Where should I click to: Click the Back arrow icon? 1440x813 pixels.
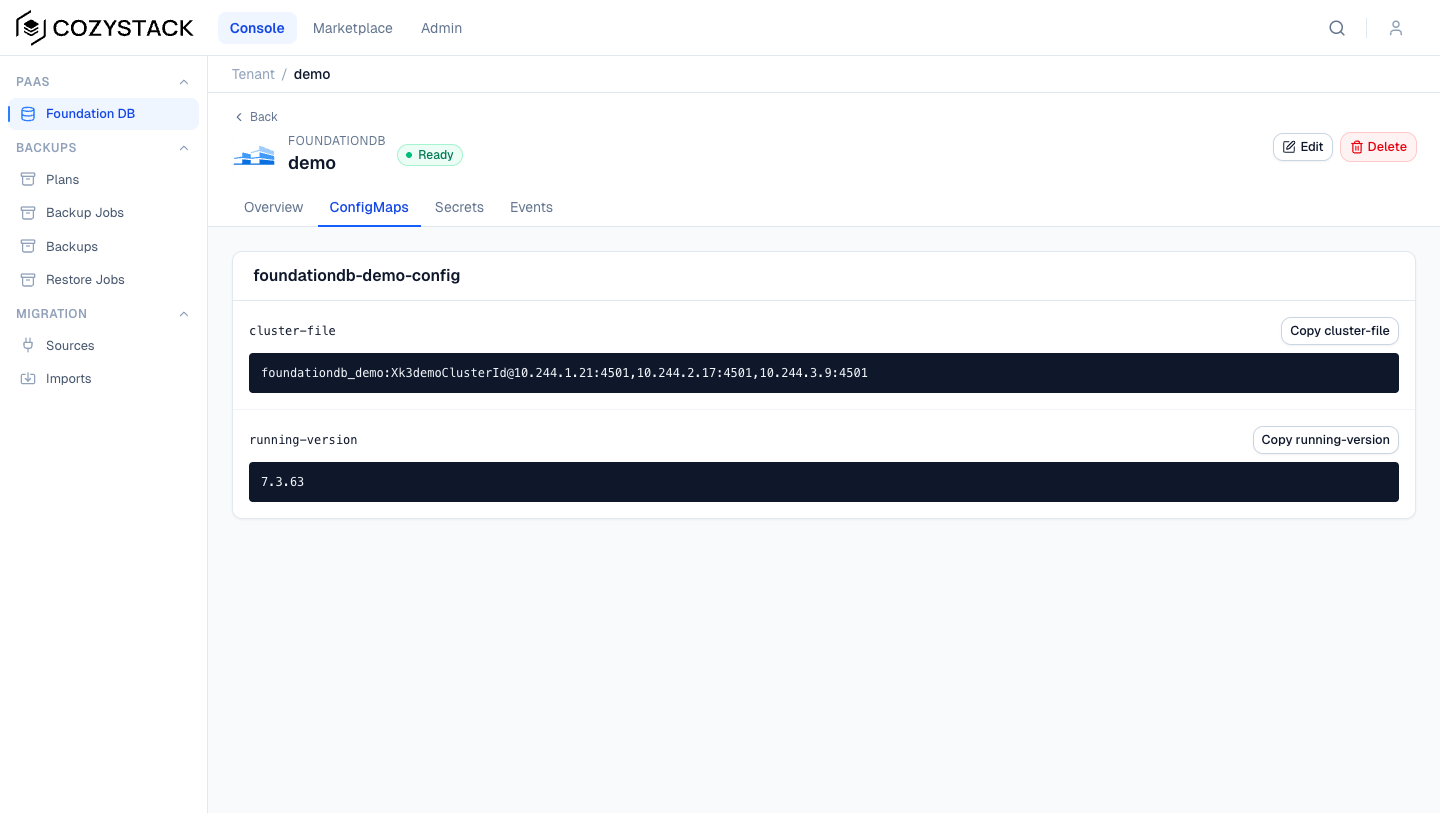click(x=239, y=117)
